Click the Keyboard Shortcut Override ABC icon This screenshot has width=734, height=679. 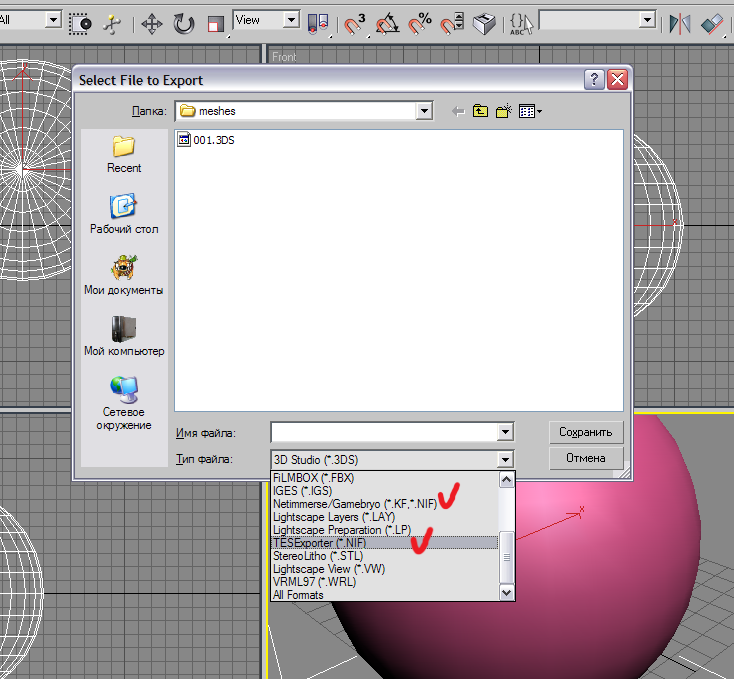(x=521, y=23)
